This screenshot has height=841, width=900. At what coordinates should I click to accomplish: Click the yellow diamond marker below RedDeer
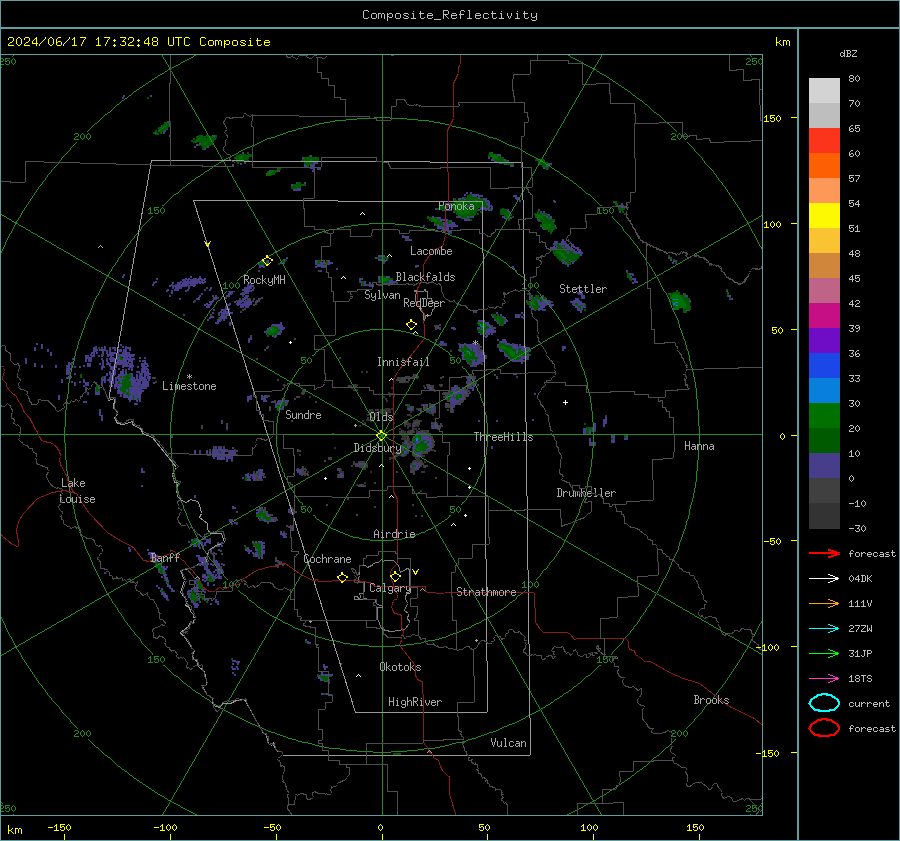tap(411, 325)
